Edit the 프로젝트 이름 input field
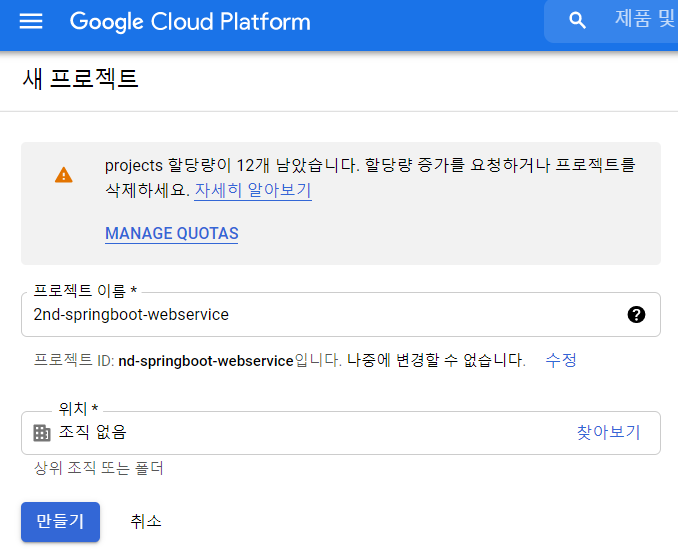The image size is (678, 554). [341, 314]
